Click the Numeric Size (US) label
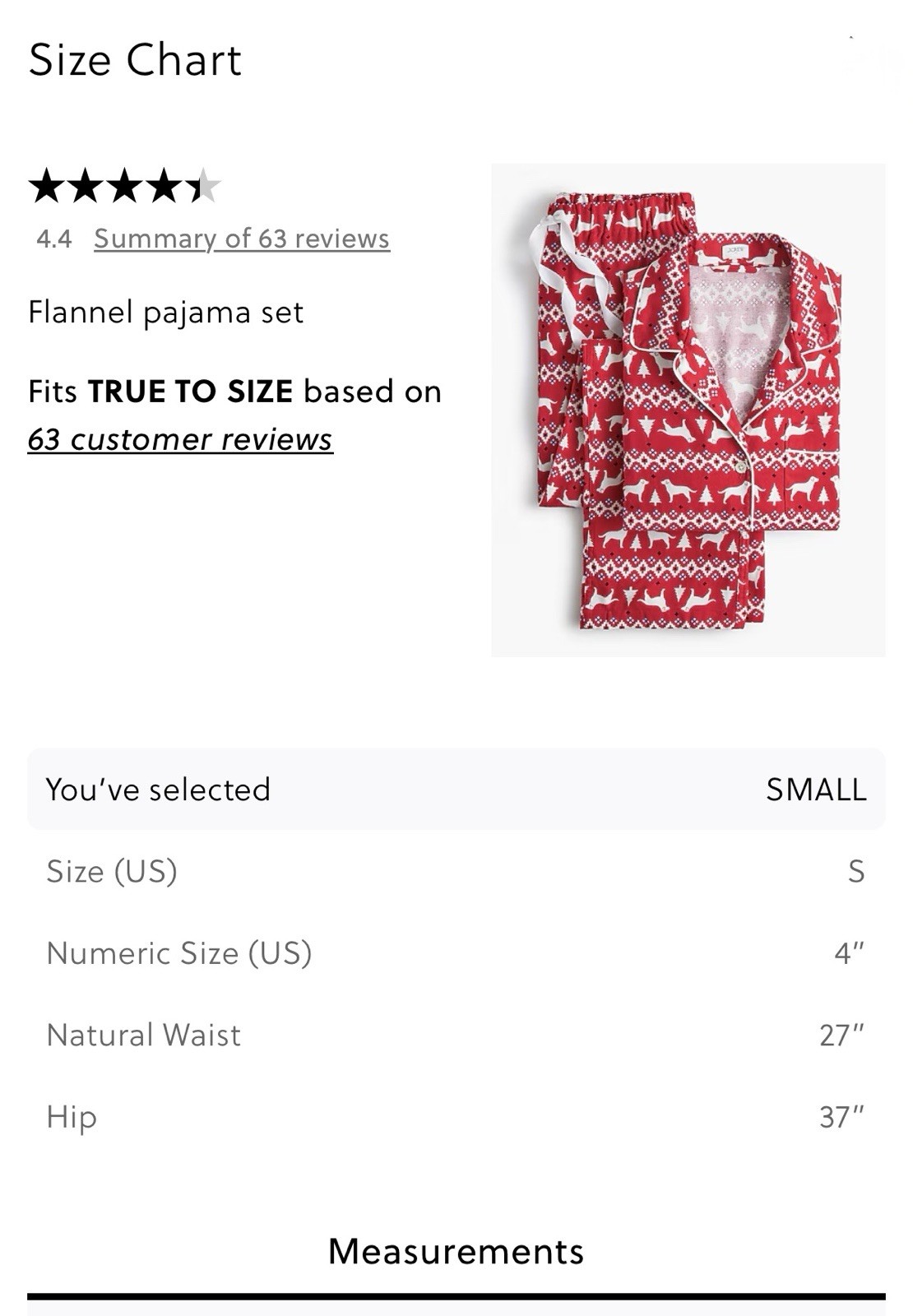The height and width of the screenshot is (1316, 913). pyautogui.click(x=179, y=953)
